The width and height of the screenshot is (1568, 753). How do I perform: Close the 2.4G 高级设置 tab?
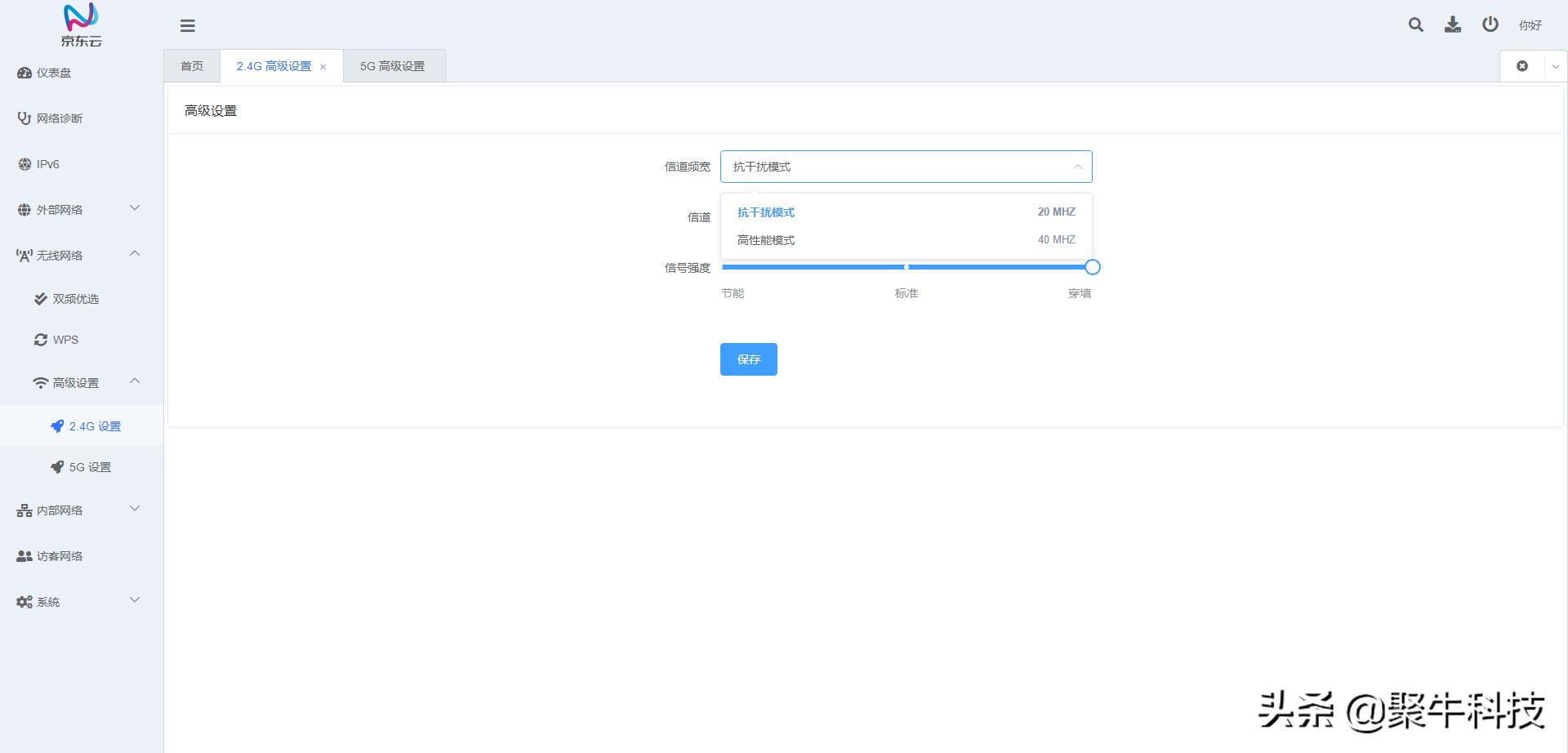click(323, 67)
